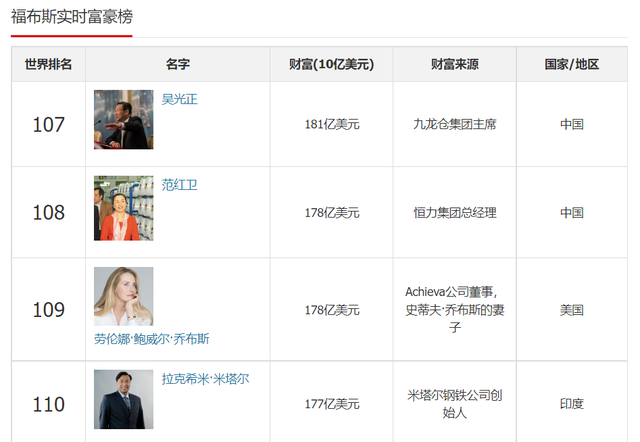Viewport: 640px width, 442px height.
Task: Click the 九龙仓集团主席 source cell
Action: 455,124
